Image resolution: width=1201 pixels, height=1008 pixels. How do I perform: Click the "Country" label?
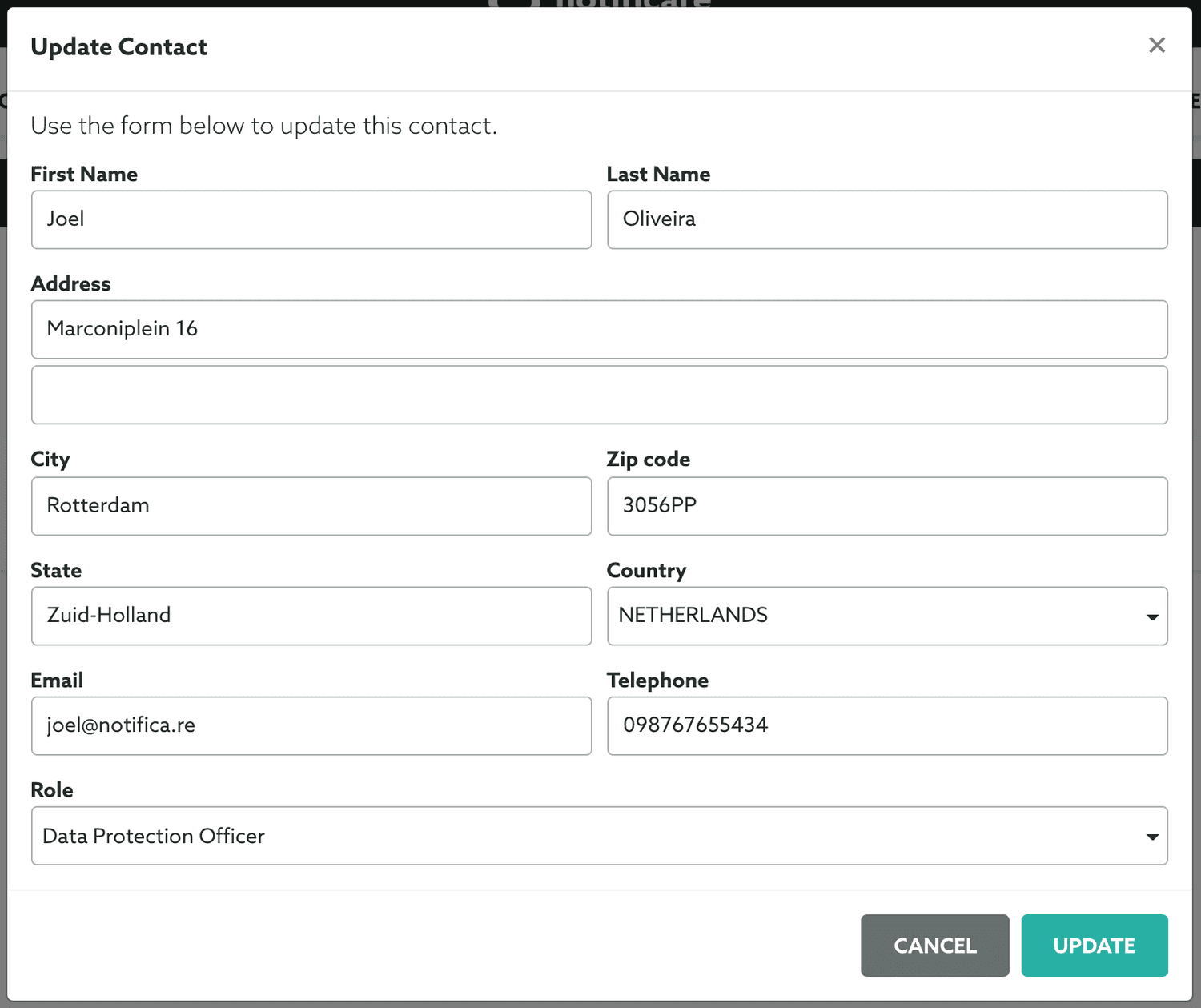click(x=646, y=570)
